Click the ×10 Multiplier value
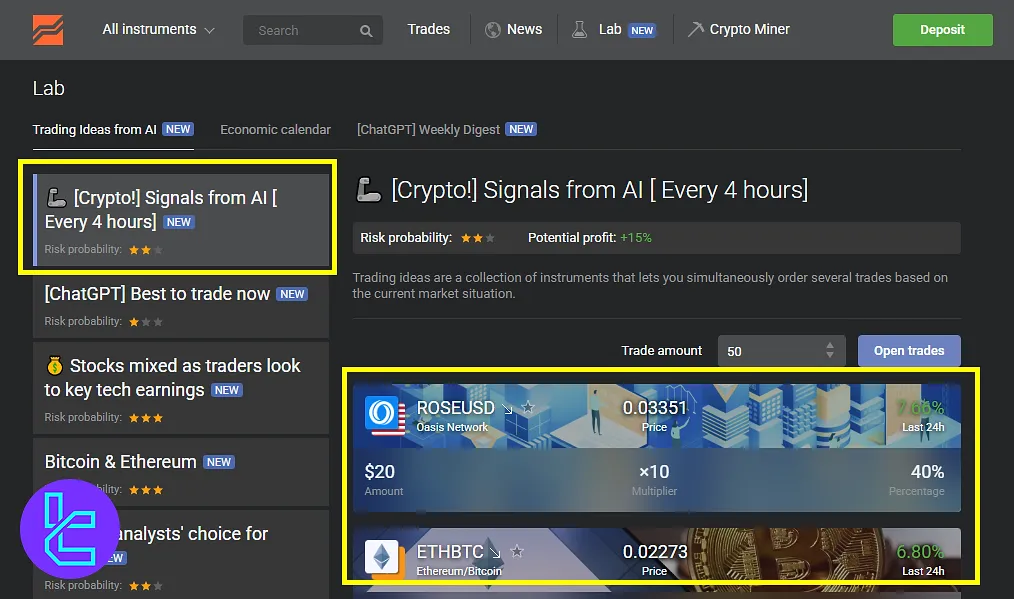 tap(654, 472)
